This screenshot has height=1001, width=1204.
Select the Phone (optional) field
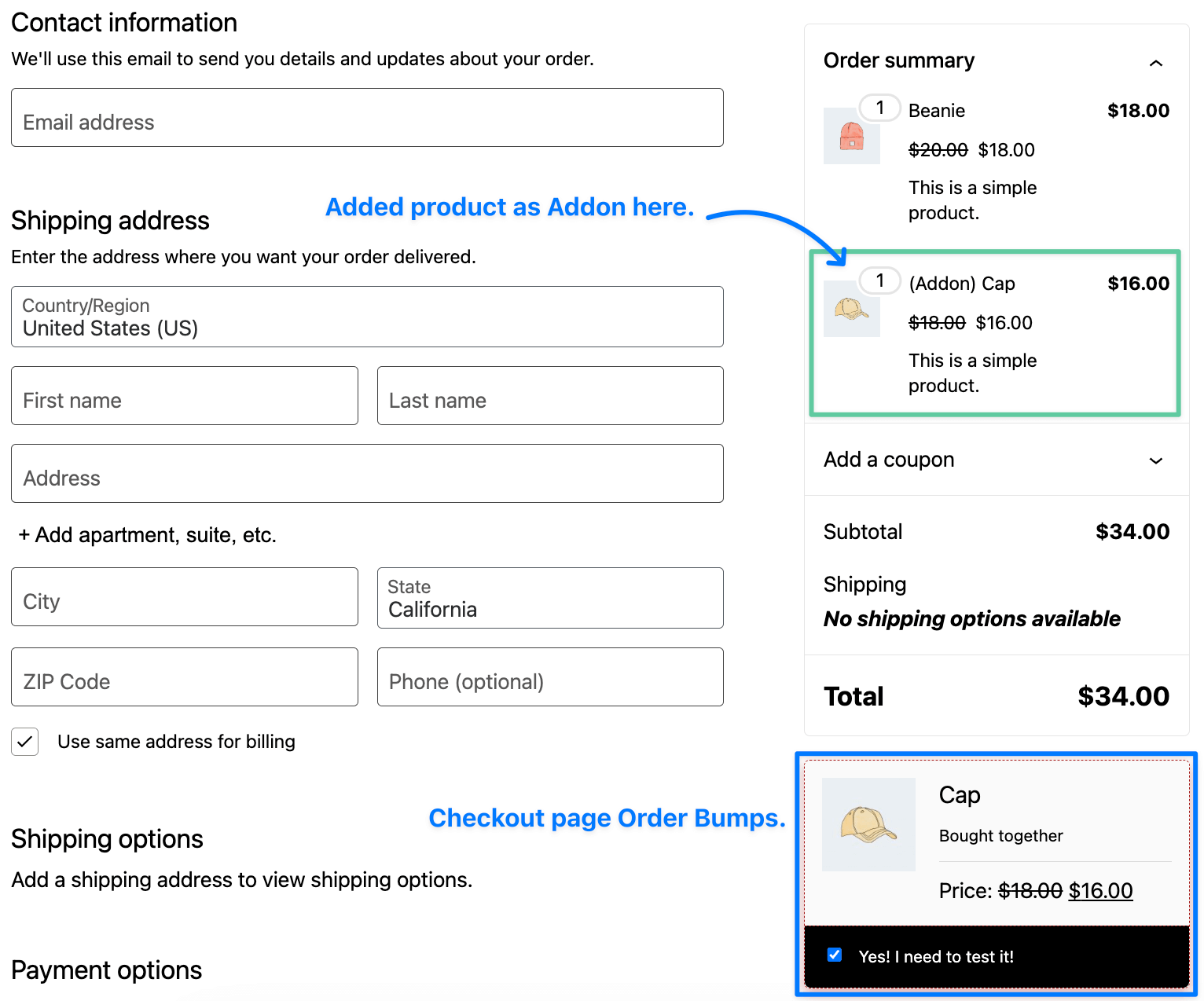click(x=550, y=677)
